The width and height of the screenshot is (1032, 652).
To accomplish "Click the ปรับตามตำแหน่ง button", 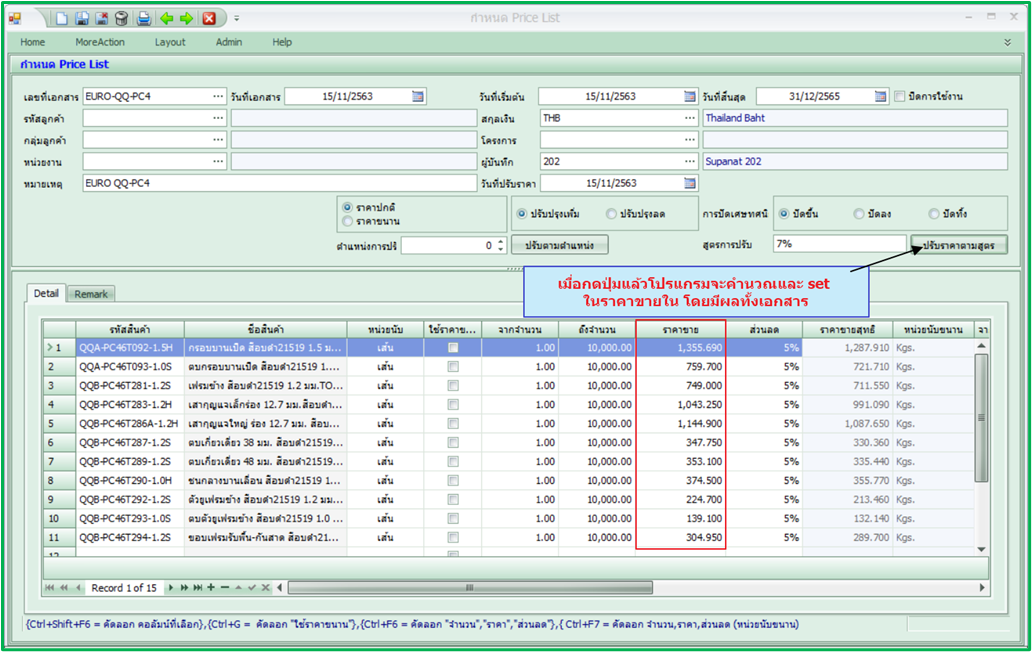I will click(x=559, y=245).
